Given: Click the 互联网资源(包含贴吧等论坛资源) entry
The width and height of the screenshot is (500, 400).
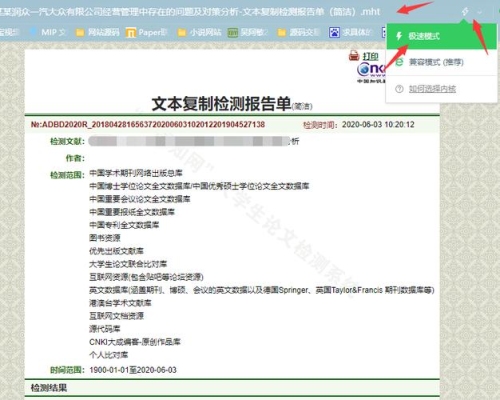Looking at the screenshot, I should [x=146, y=277].
